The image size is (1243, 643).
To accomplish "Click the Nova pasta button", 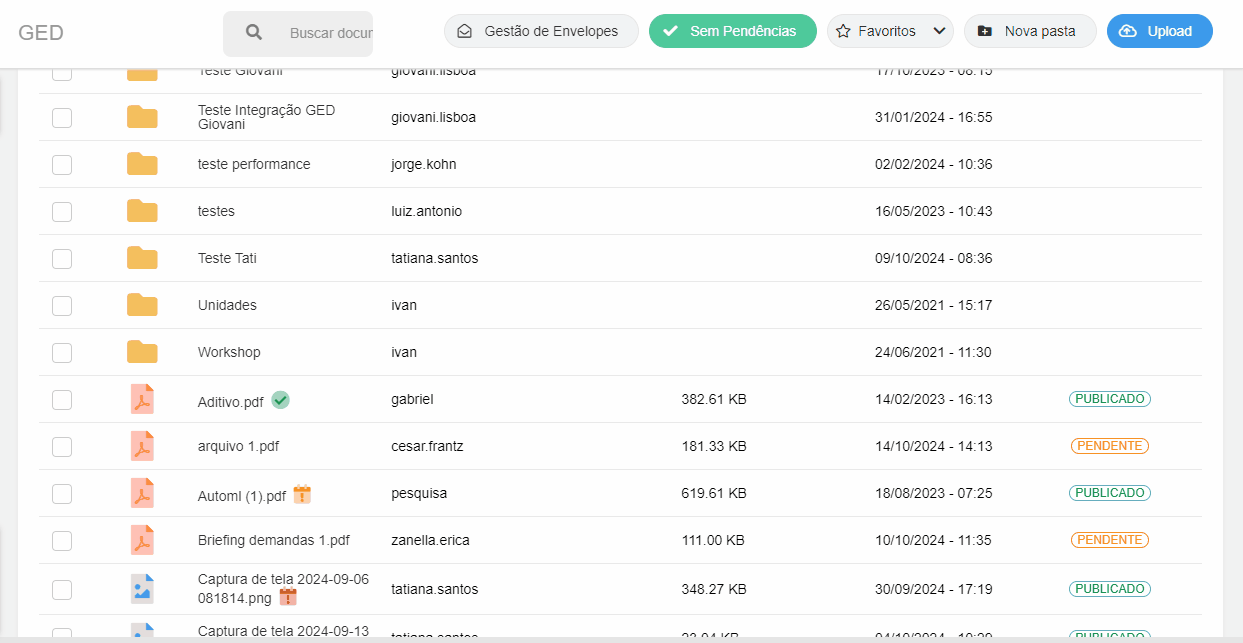I will [x=1029, y=31].
